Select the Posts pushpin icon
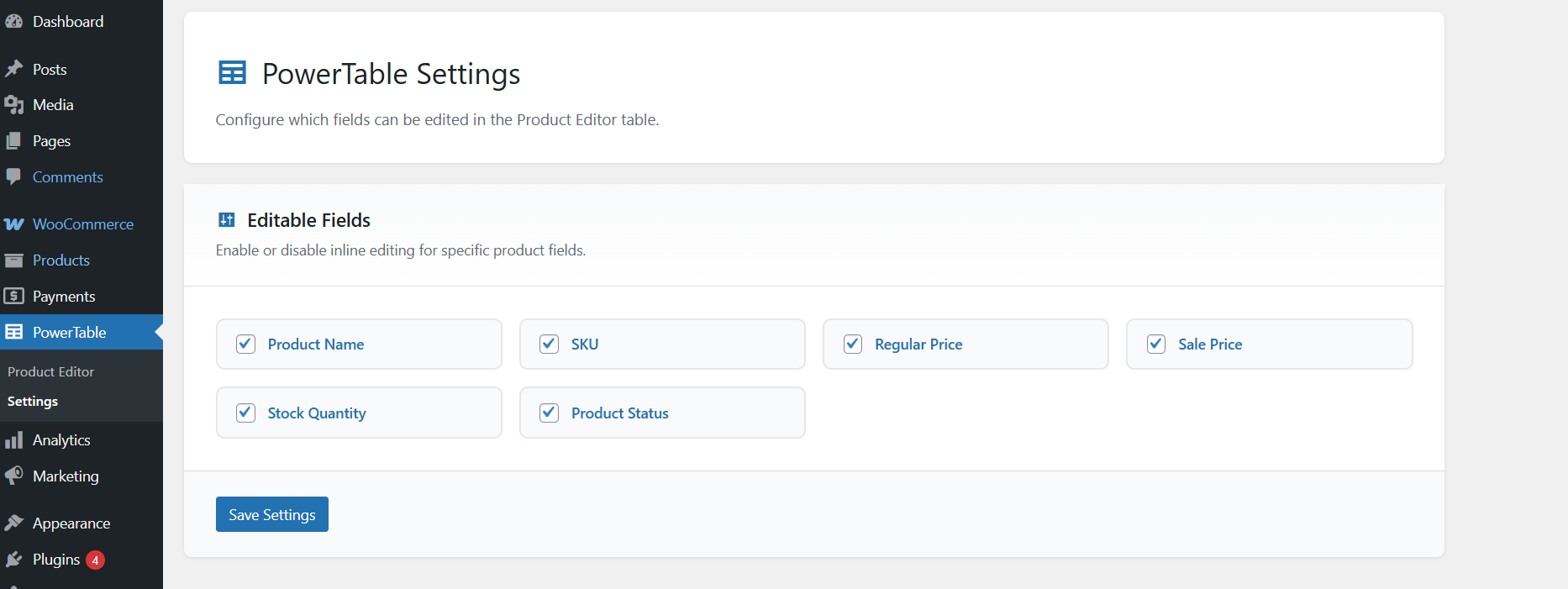Image resolution: width=1568 pixels, height=589 pixels. [x=14, y=68]
